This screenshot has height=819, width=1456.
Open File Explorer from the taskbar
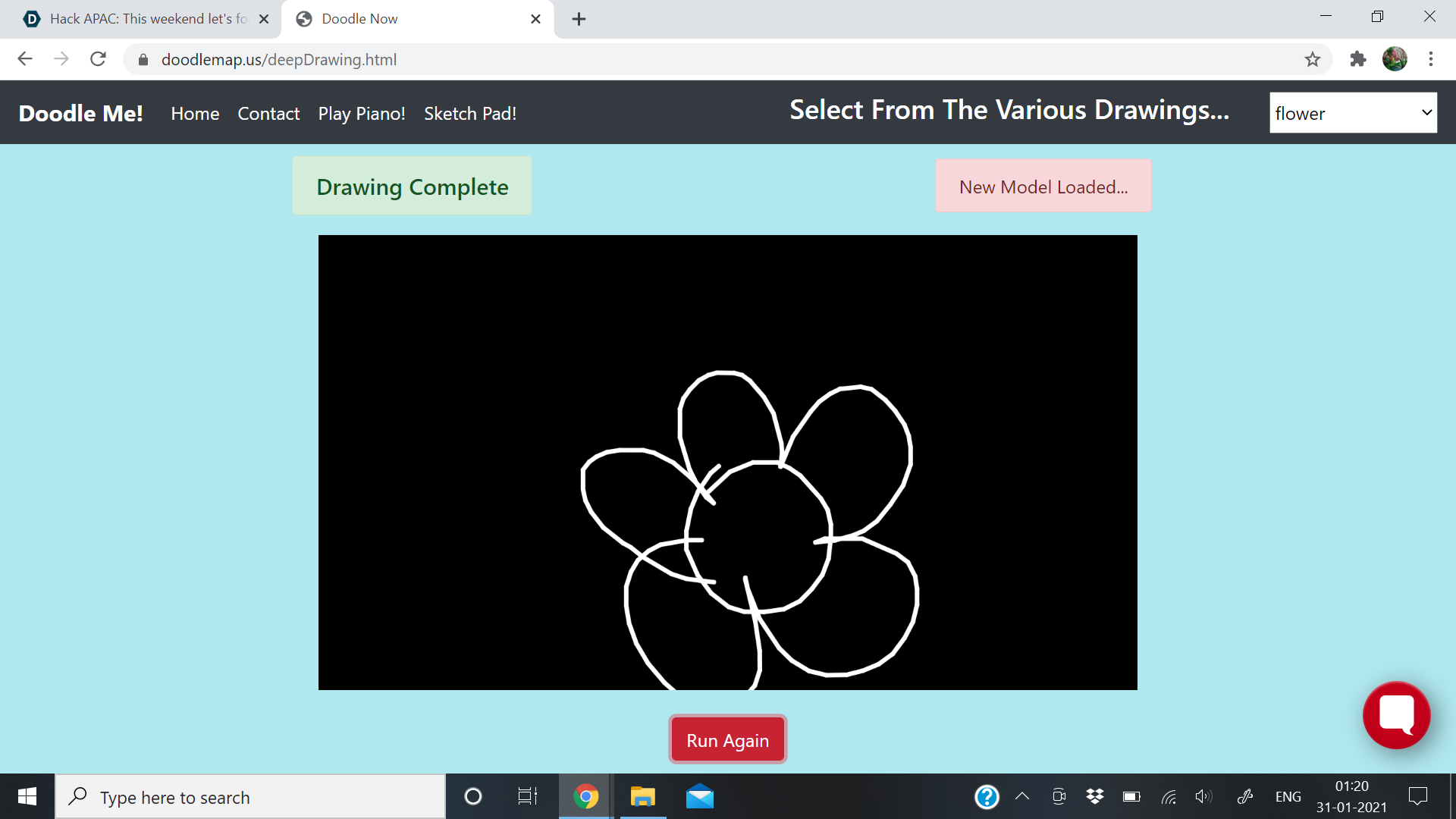pyautogui.click(x=642, y=797)
